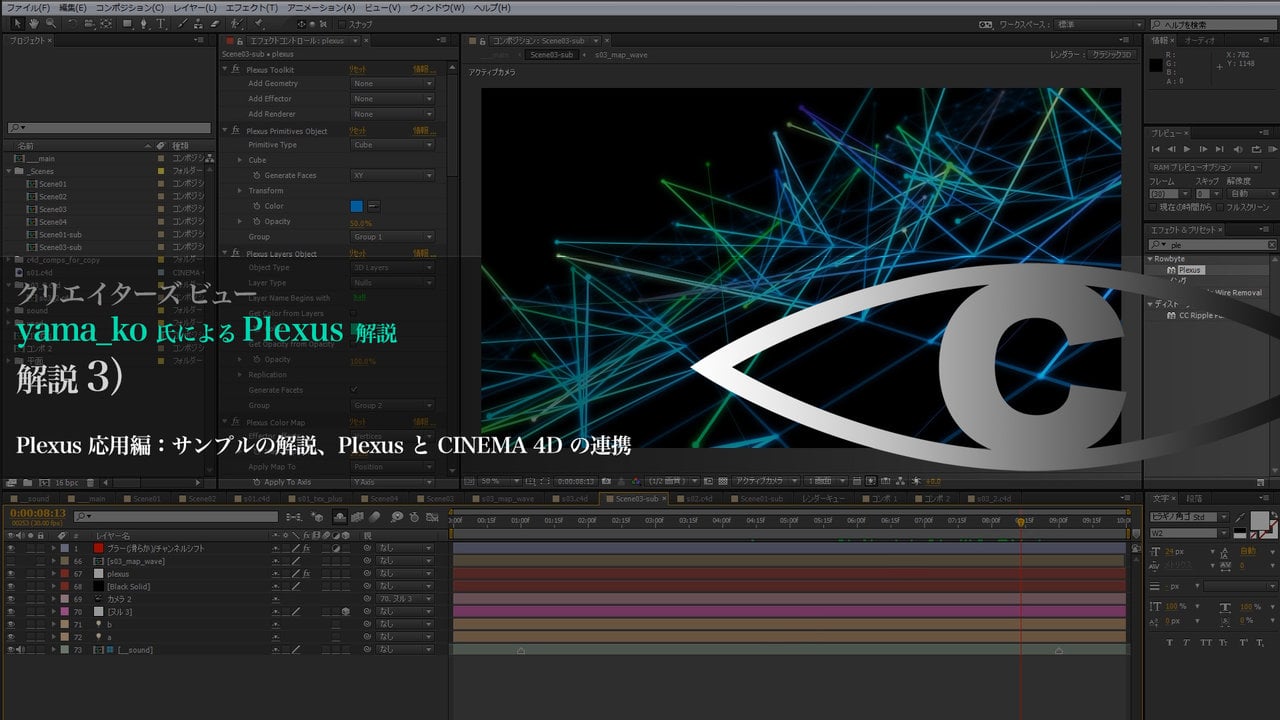Toggle visibility of the [__sound] layer
This screenshot has width=1280, height=720.
pos(10,649)
